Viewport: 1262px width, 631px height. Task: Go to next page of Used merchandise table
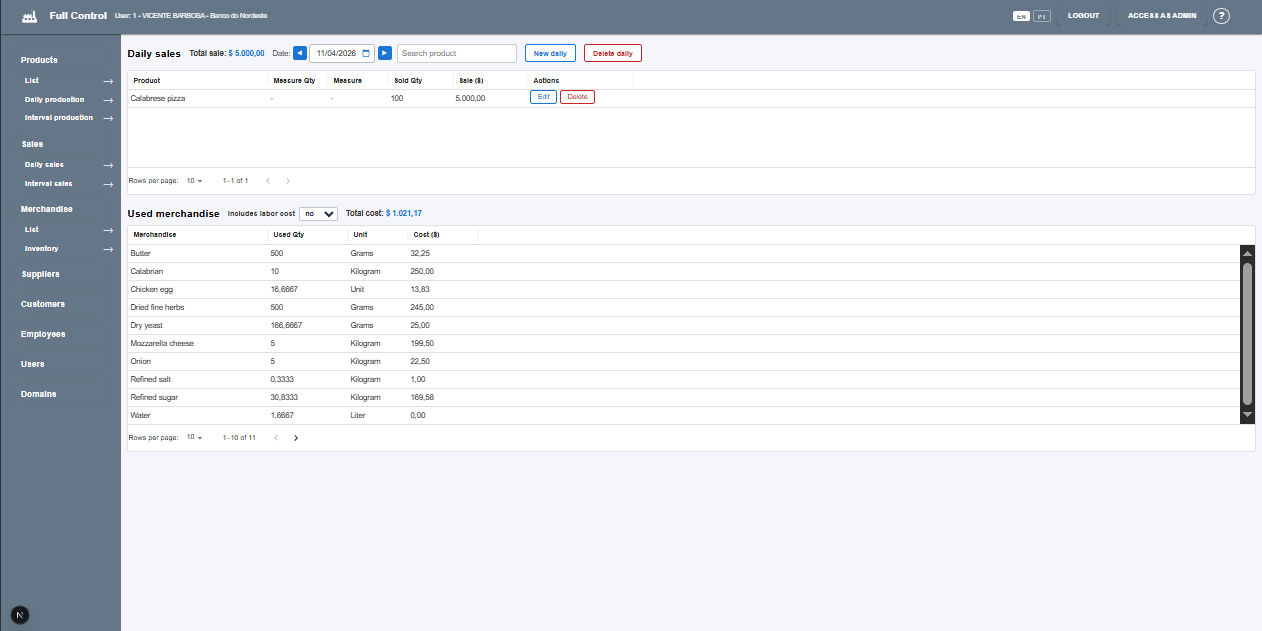click(295, 438)
